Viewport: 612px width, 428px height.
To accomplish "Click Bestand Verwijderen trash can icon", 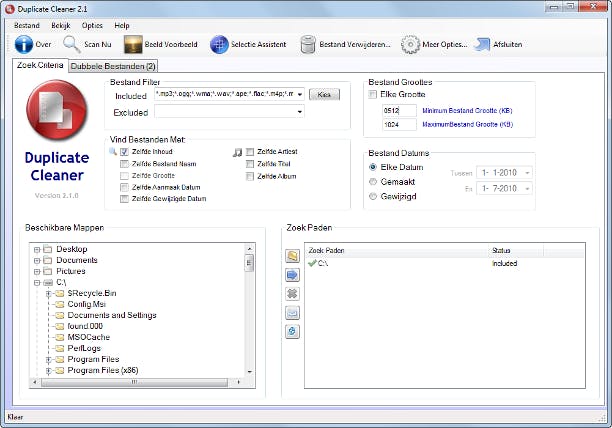I will (308, 44).
